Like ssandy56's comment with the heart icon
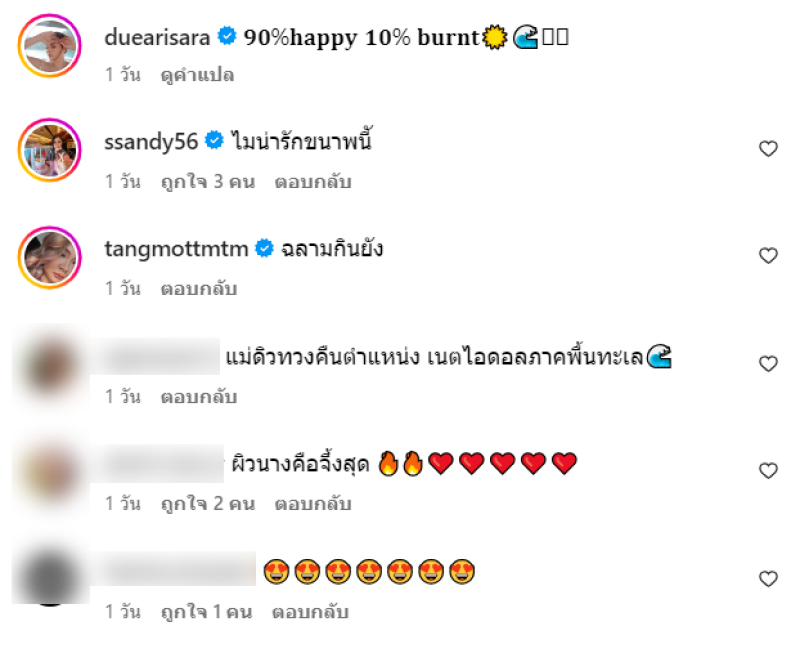Screen dimensions: 800x653 [x=768, y=148]
